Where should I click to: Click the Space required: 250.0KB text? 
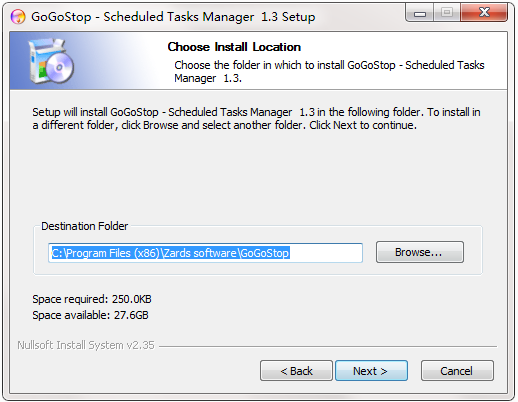92,299
